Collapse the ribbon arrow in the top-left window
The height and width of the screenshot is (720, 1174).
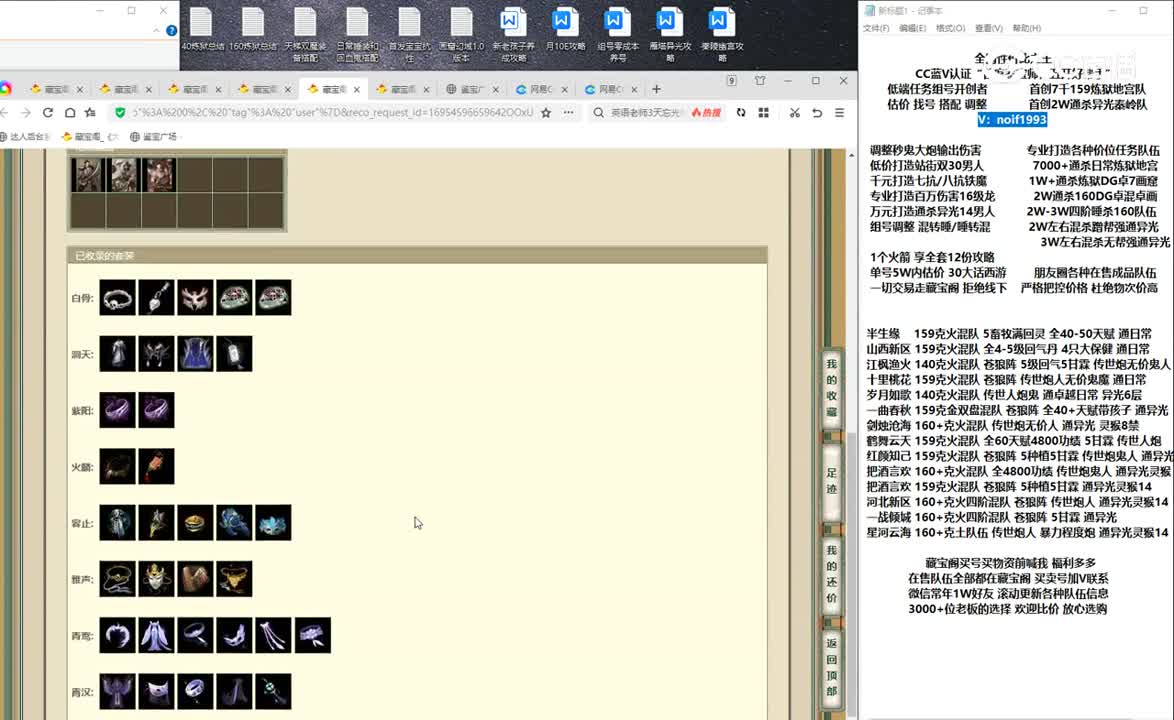[x=156, y=31]
